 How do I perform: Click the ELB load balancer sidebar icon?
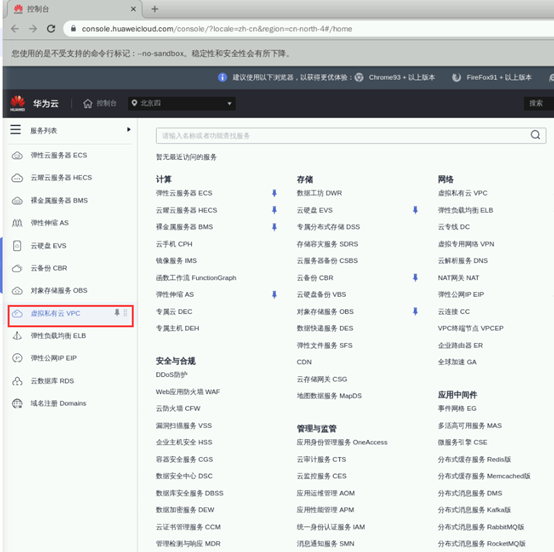17,336
